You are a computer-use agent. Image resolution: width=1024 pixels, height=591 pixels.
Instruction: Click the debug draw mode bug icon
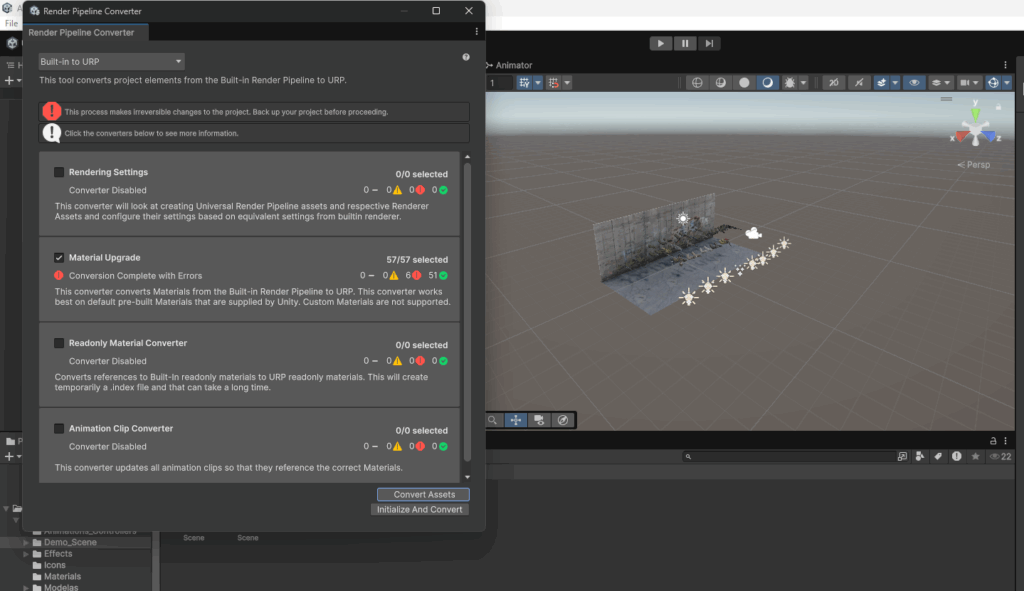790,83
